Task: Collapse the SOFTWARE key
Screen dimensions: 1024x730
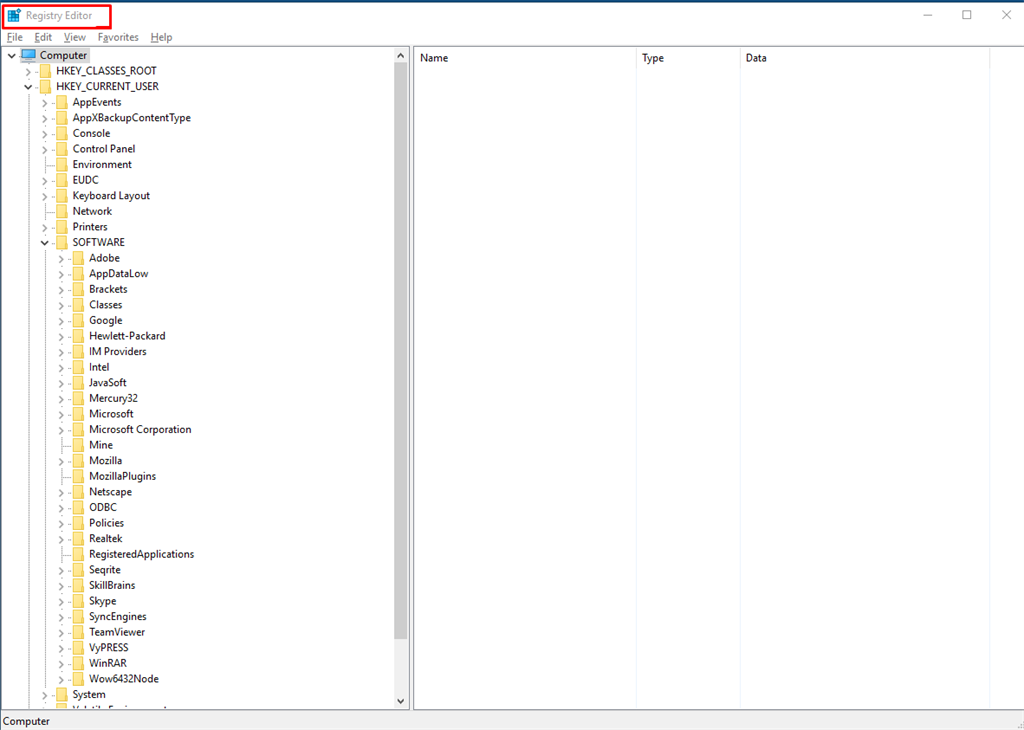Action: click(x=44, y=243)
